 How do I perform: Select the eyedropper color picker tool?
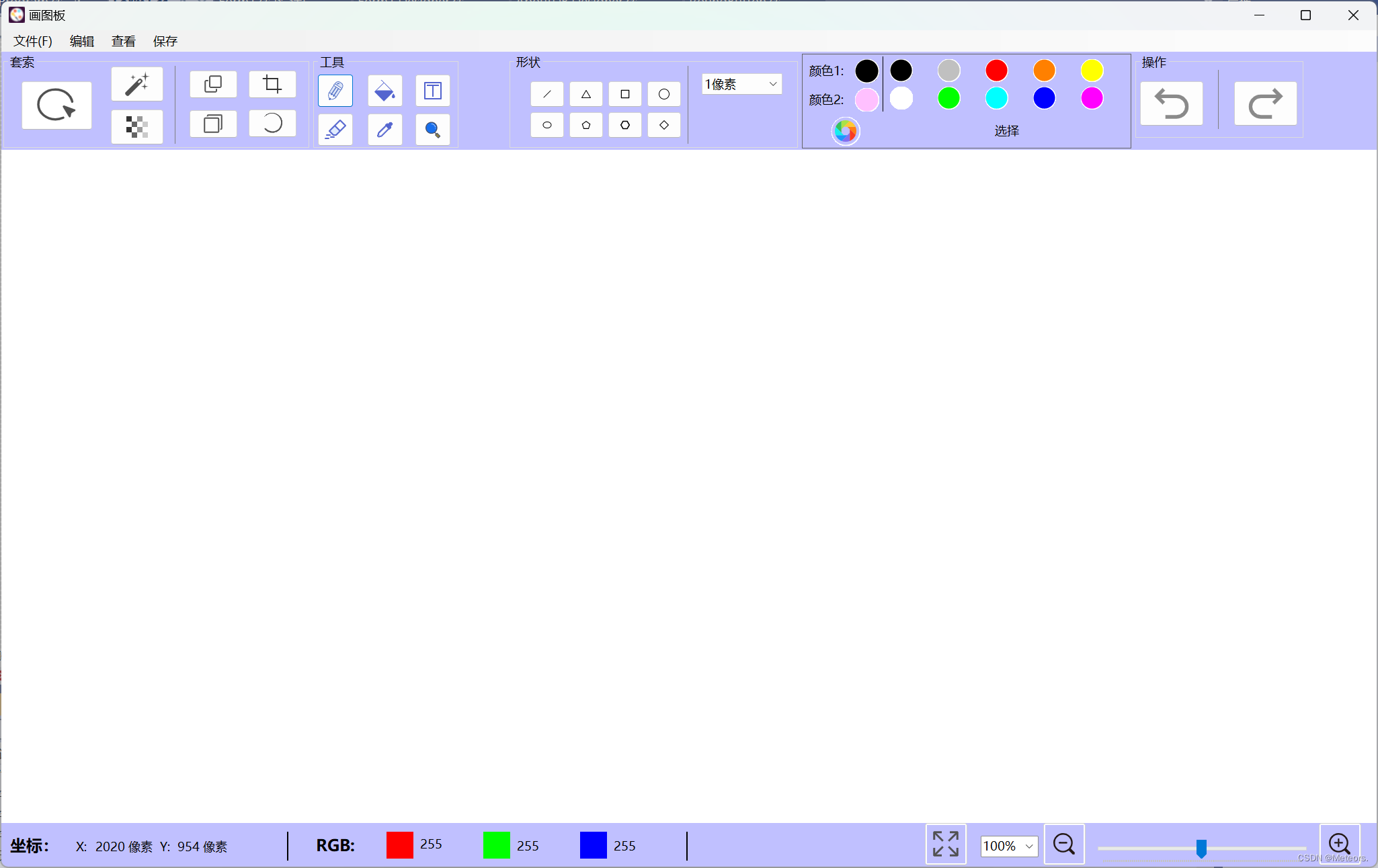(385, 129)
